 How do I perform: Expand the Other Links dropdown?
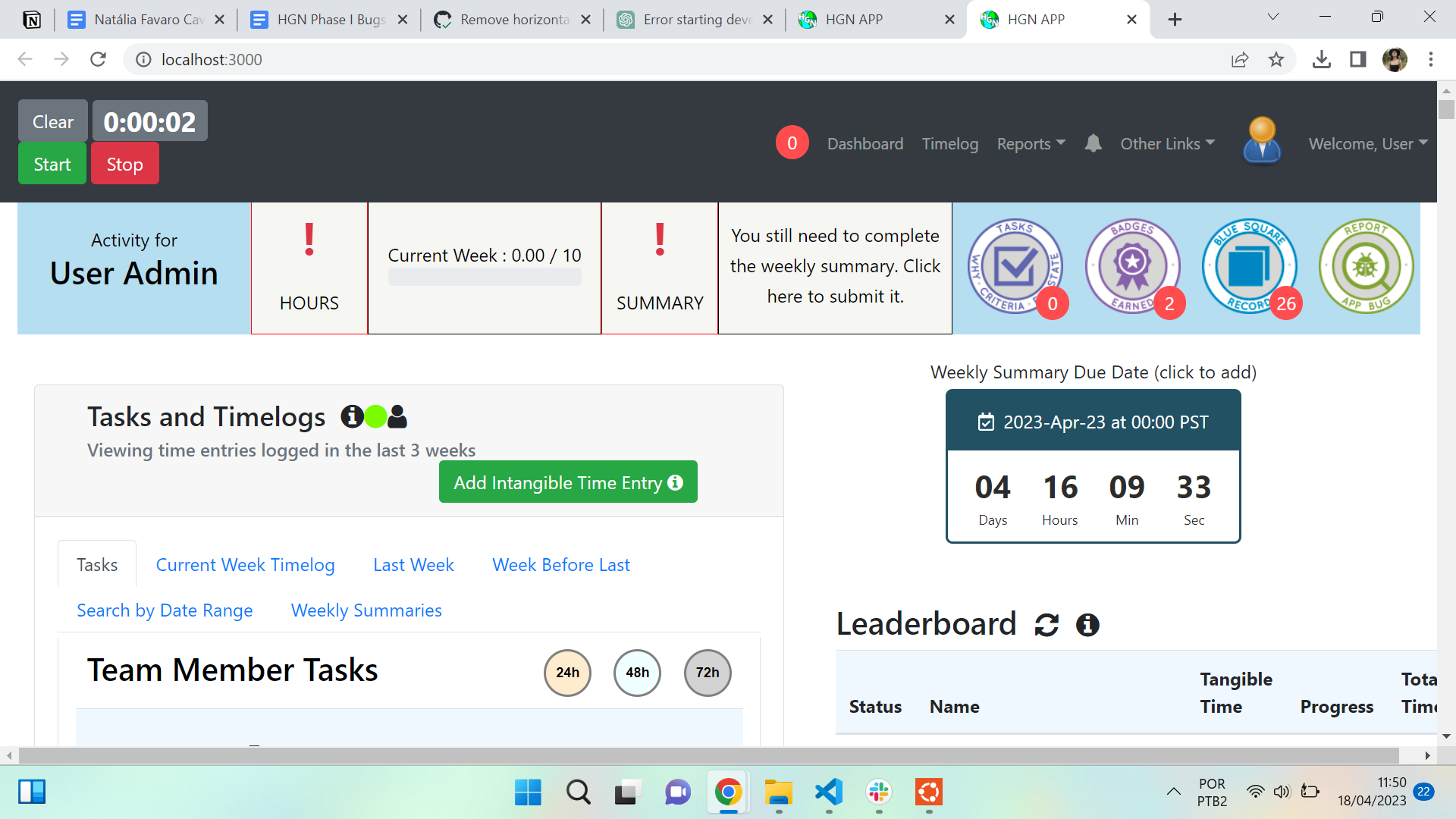(x=1168, y=143)
